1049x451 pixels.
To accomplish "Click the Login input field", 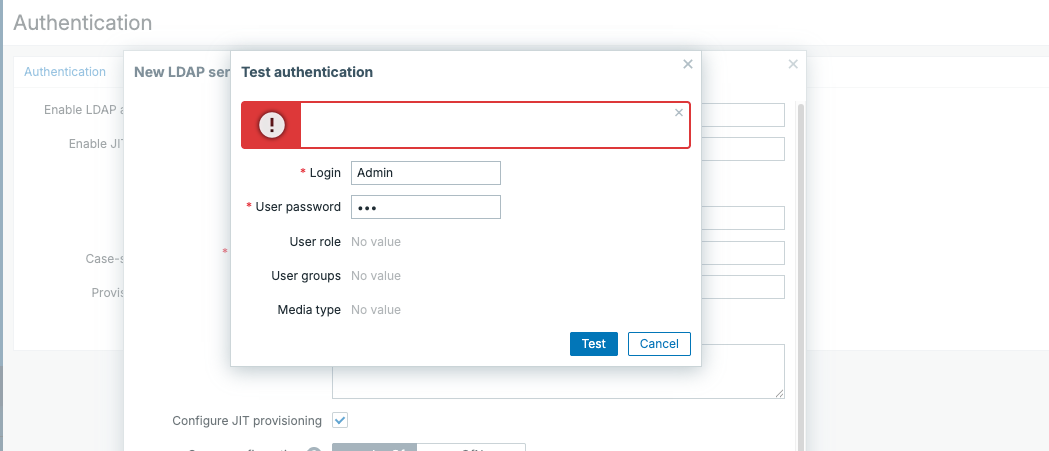I will pyautogui.click(x=425, y=173).
